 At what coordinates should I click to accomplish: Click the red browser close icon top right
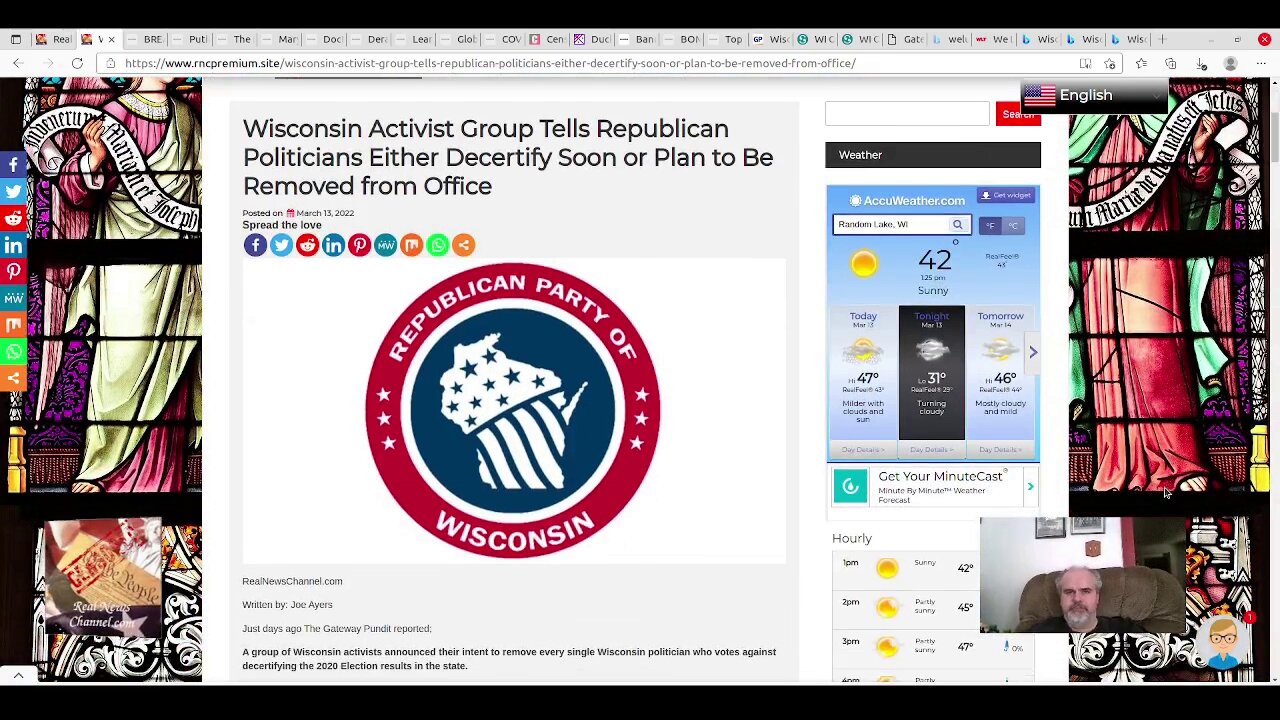click(x=1264, y=39)
